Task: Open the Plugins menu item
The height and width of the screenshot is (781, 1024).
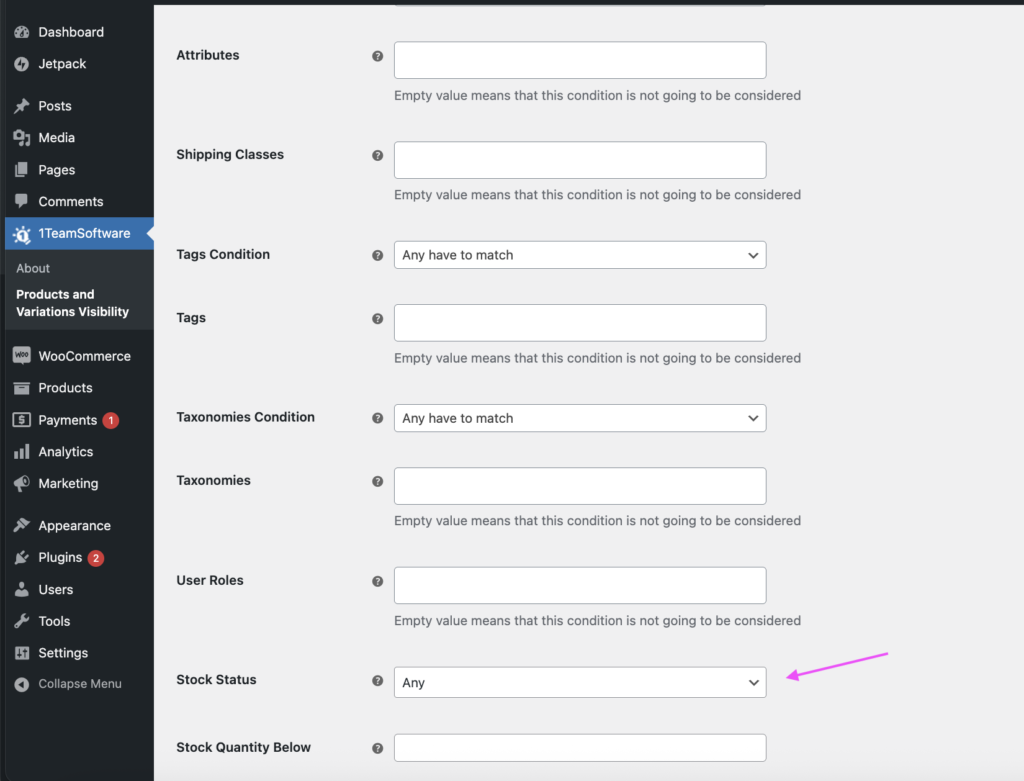Action: (60, 558)
